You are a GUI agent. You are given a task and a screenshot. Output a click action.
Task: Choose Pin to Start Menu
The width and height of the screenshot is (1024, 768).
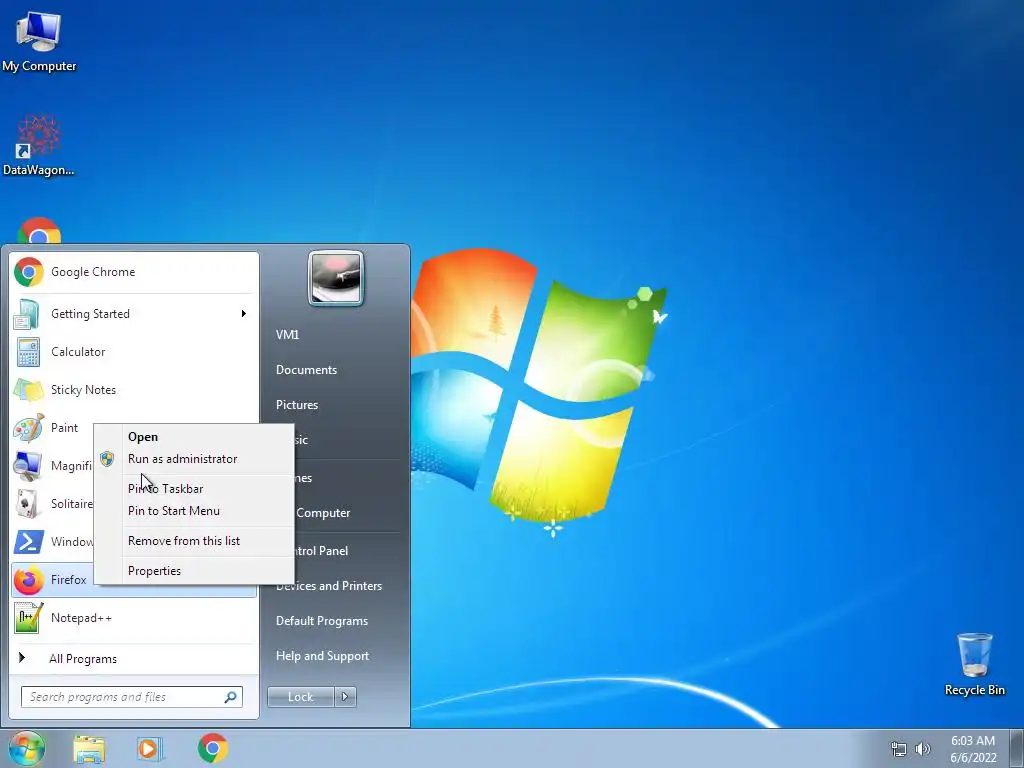(x=194, y=511)
